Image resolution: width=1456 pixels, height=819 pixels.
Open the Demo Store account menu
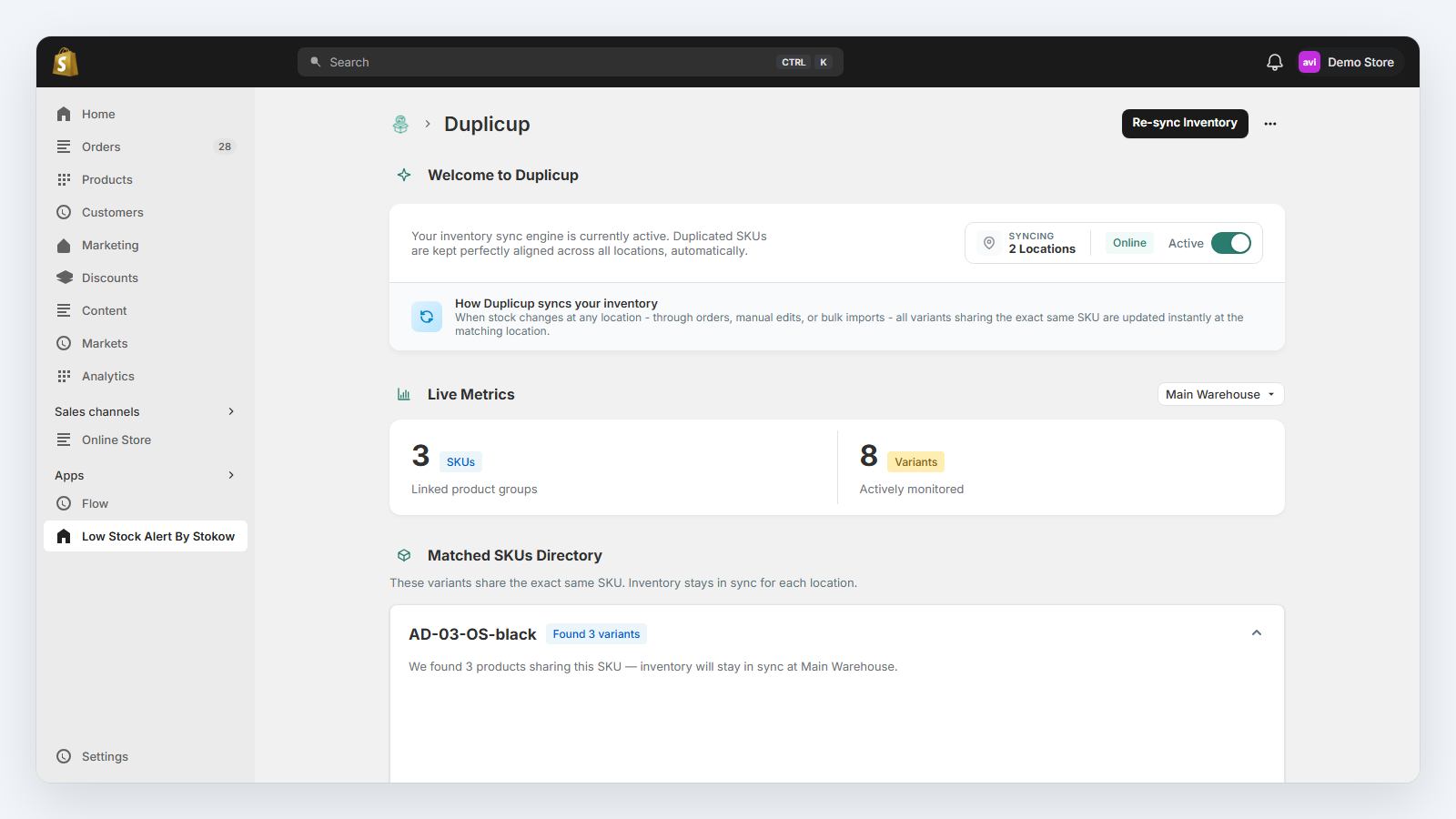click(1350, 62)
